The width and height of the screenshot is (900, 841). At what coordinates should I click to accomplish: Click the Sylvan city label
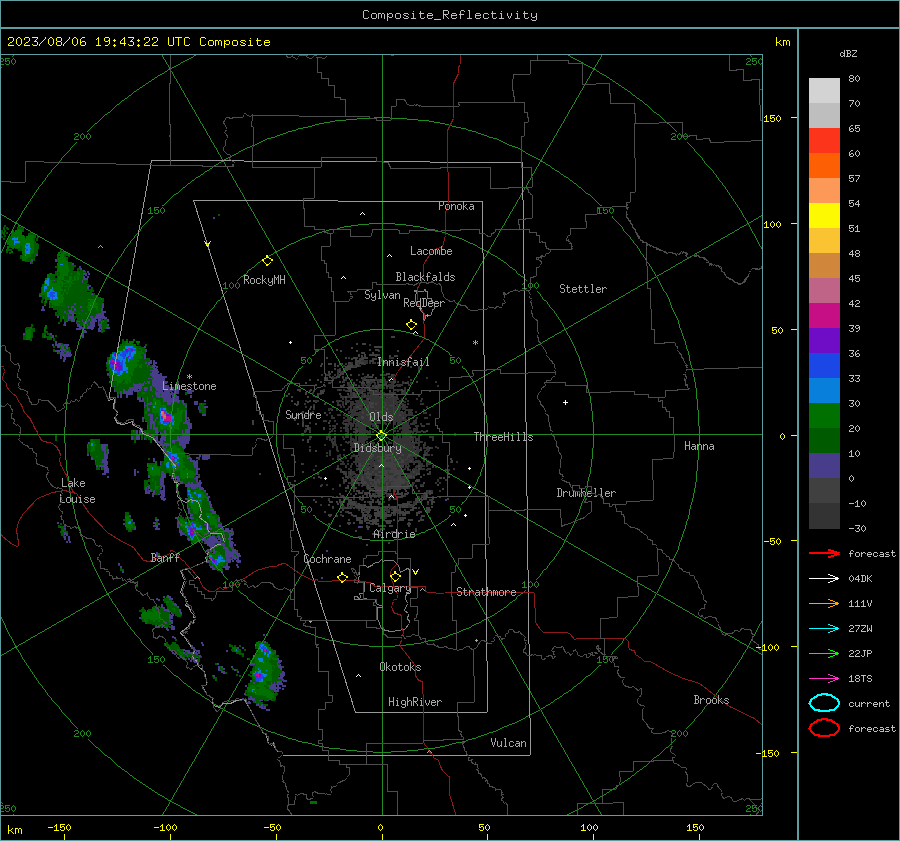click(382, 295)
